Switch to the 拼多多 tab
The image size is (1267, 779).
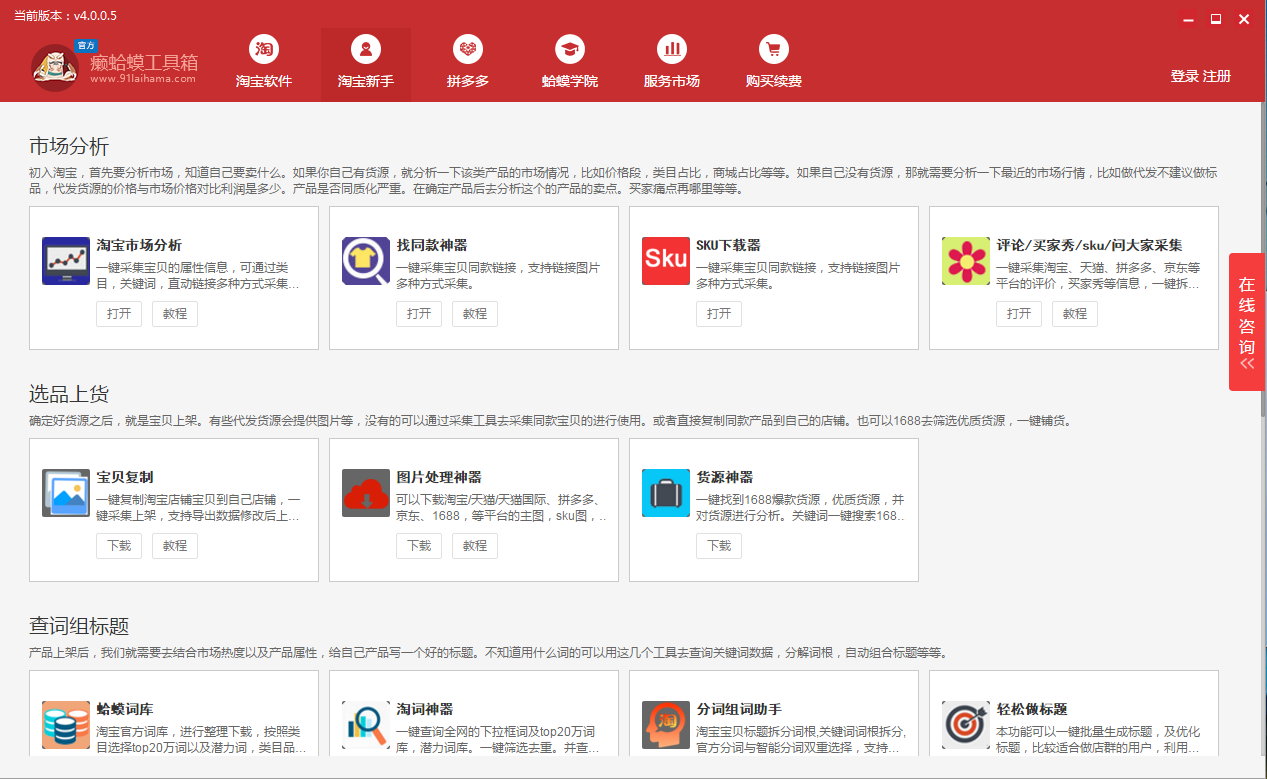(468, 64)
